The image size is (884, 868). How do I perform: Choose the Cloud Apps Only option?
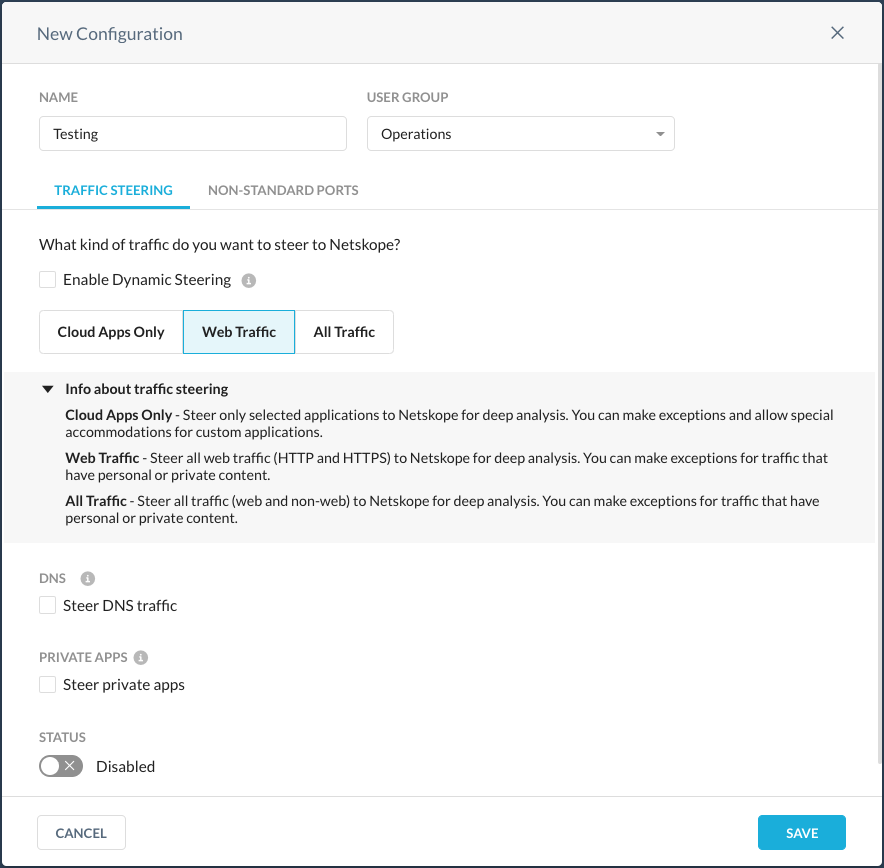[x=111, y=332]
